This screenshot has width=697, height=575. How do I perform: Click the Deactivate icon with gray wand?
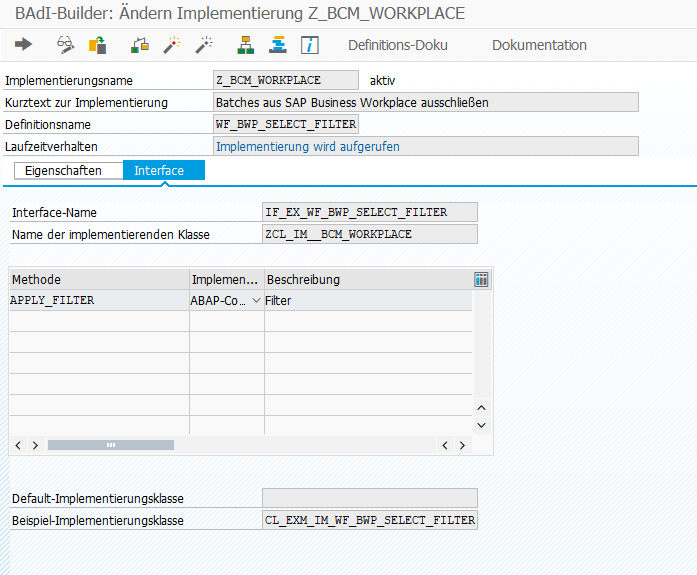coord(204,45)
